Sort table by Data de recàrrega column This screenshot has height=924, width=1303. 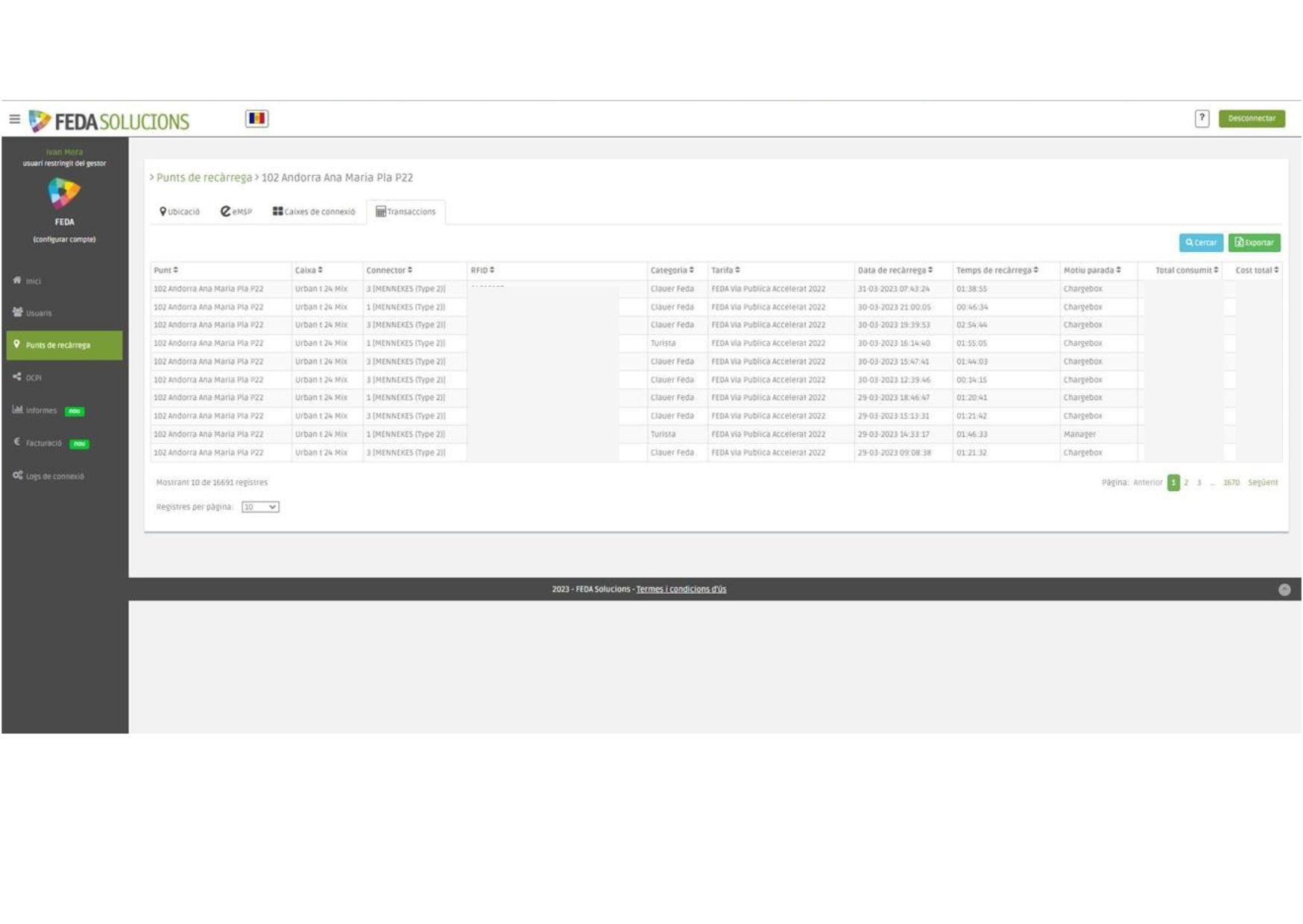point(895,270)
